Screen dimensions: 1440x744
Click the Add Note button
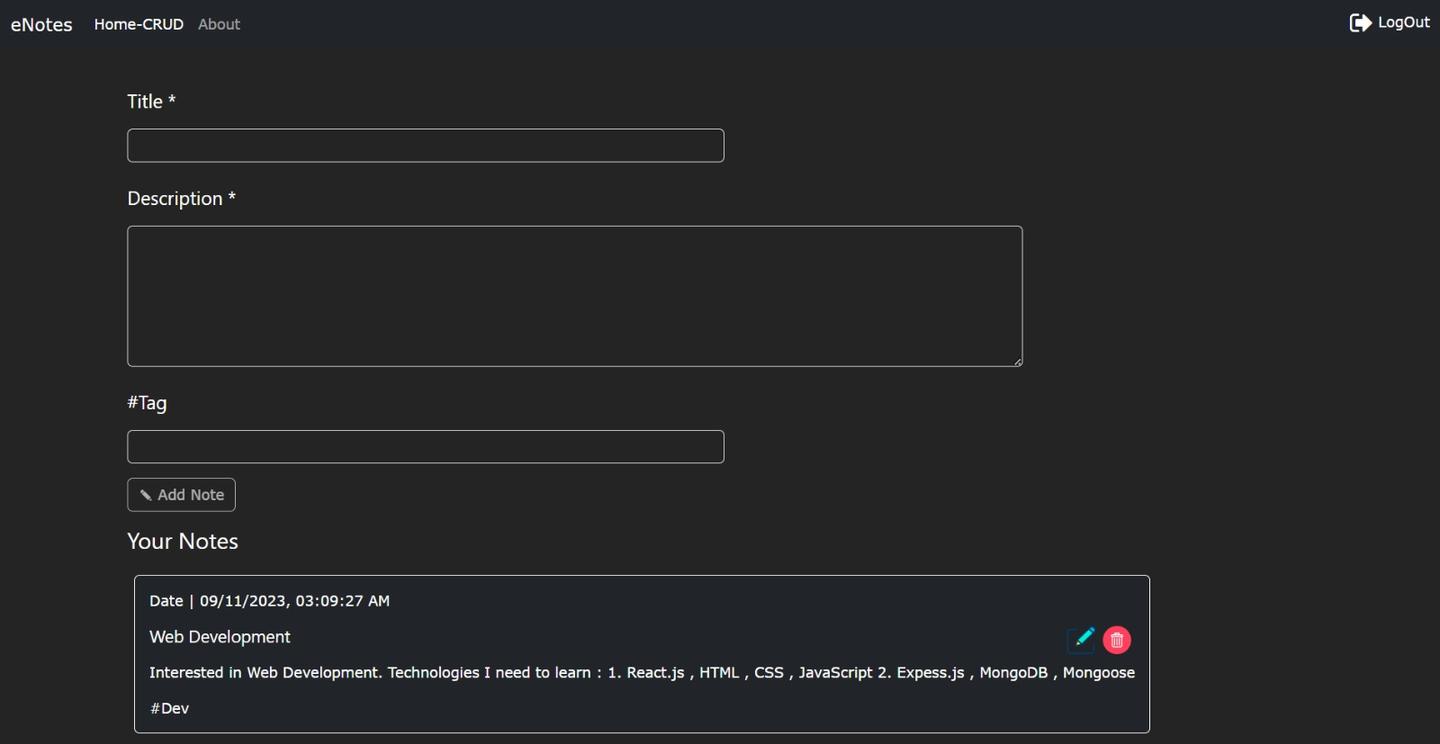(x=181, y=495)
